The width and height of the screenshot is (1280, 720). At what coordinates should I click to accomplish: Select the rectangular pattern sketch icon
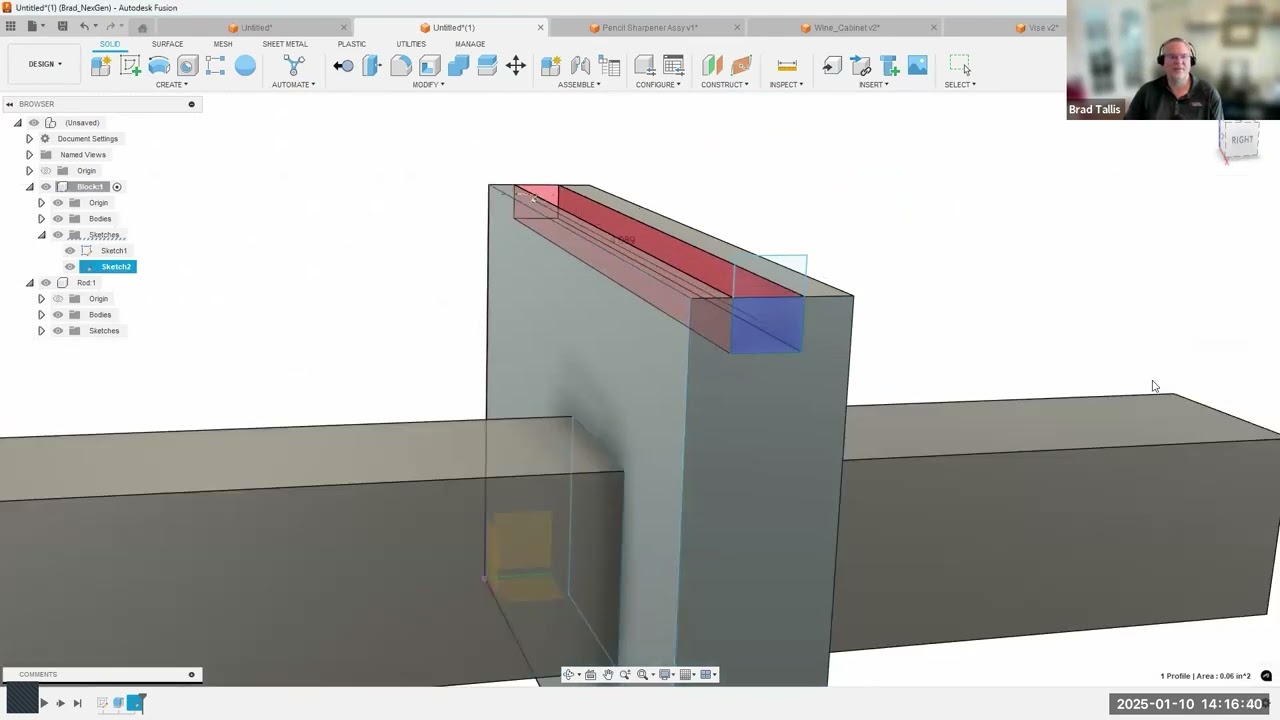[x=216, y=66]
